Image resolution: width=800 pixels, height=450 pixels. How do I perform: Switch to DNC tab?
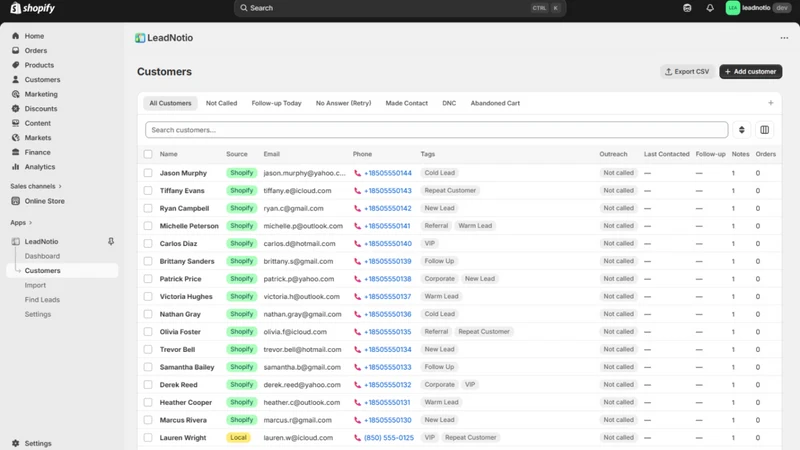pos(449,103)
